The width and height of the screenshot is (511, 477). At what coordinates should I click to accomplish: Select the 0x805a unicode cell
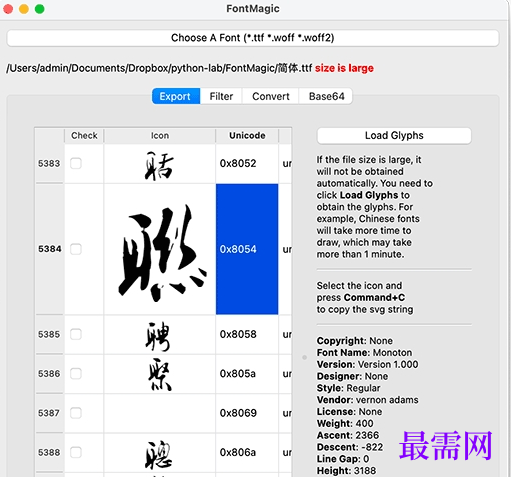pyautogui.click(x=247, y=374)
